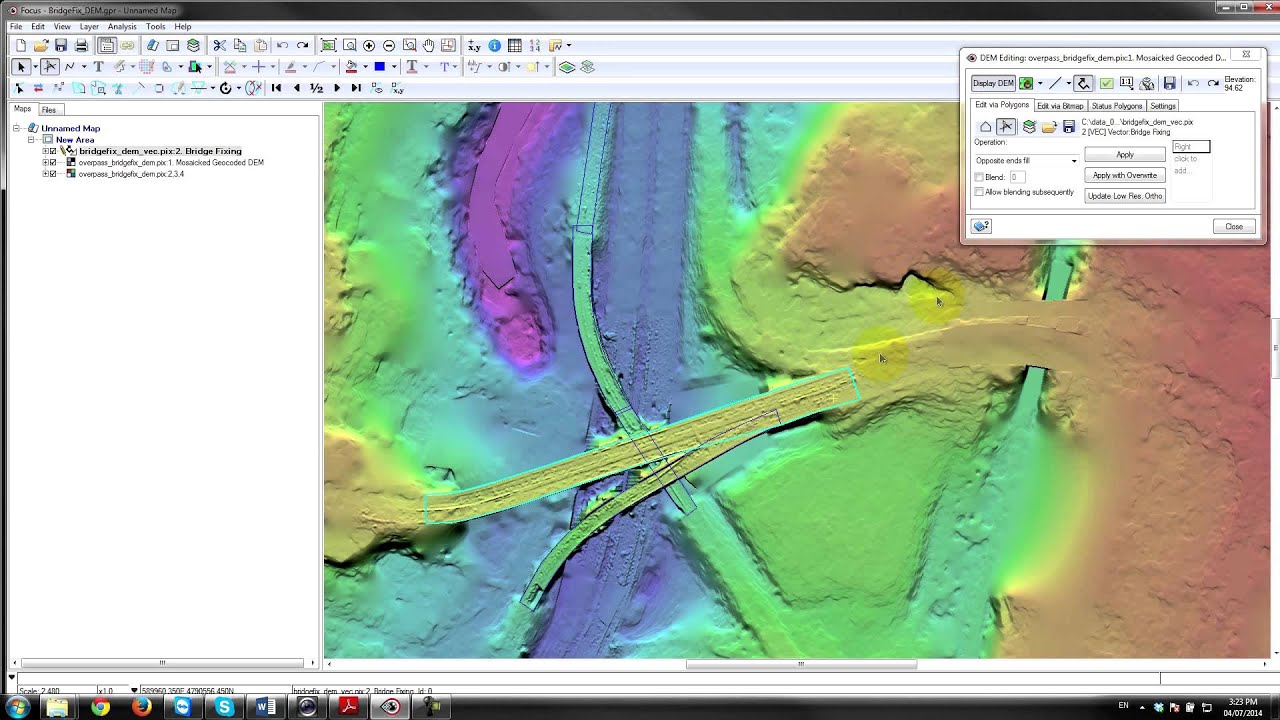Click the New project icon
Viewport: 1280px width, 720px height.
[21, 45]
